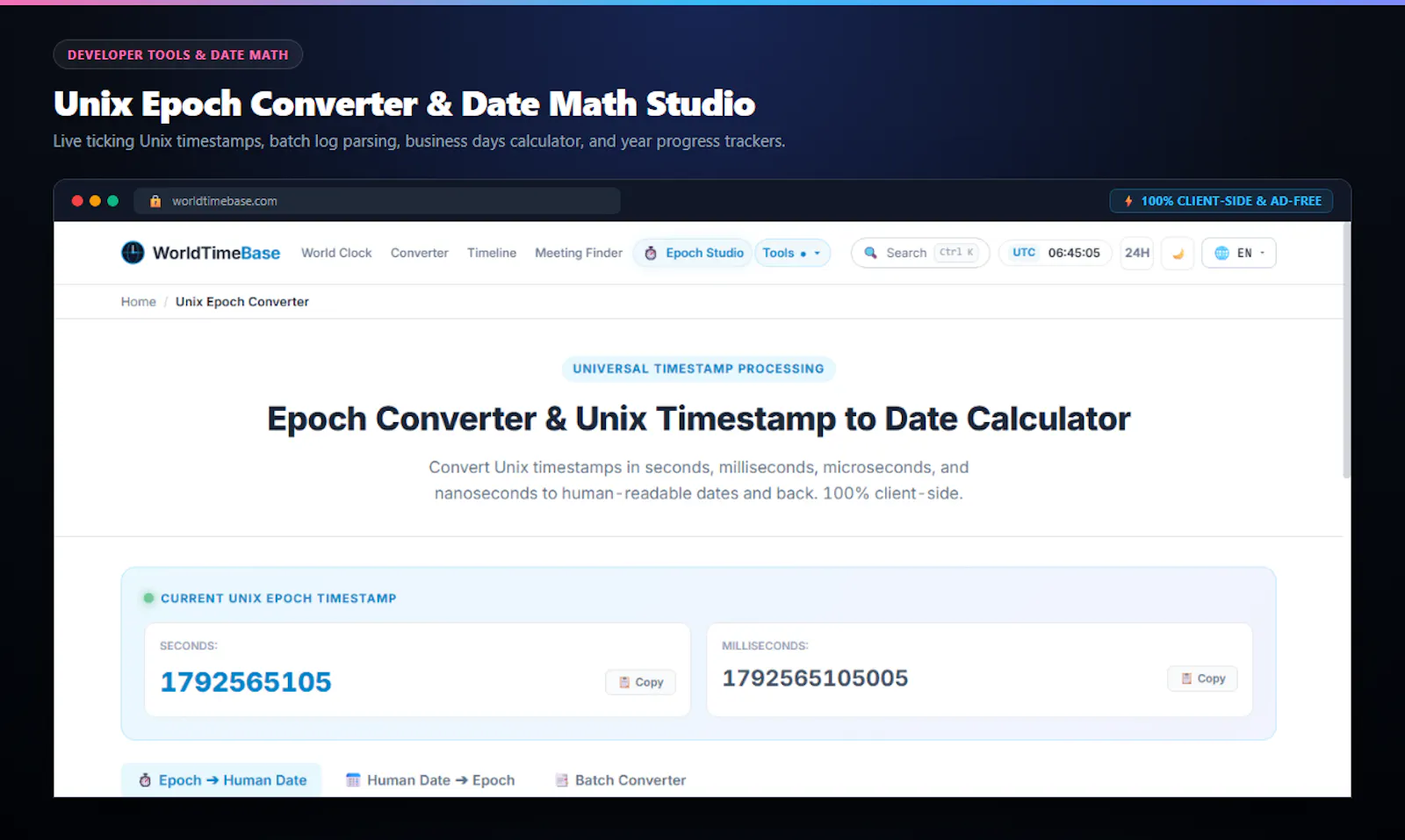Switch to the Epoch → Human Date tab
Image resolution: width=1405 pixels, height=840 pixels.
pos(221,780)
